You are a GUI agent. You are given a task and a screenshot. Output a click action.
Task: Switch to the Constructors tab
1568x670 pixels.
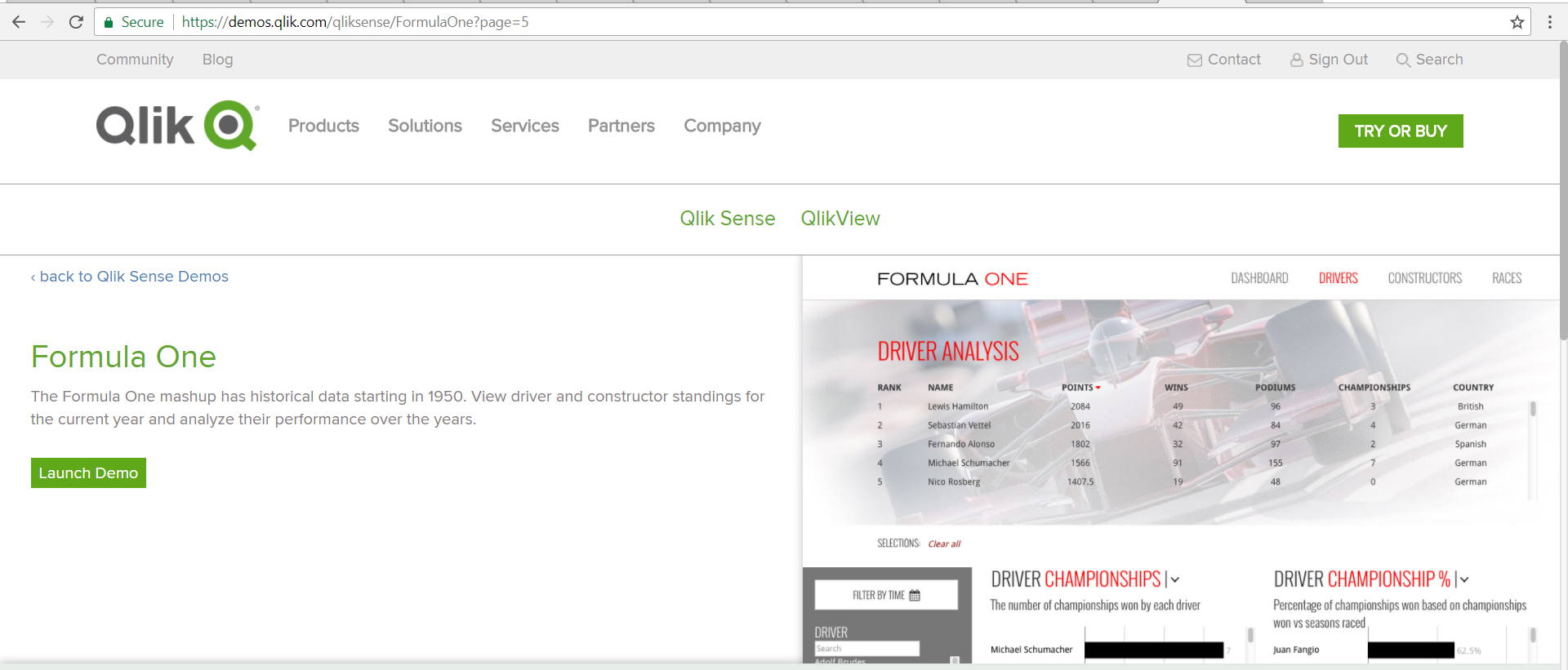1425,278
